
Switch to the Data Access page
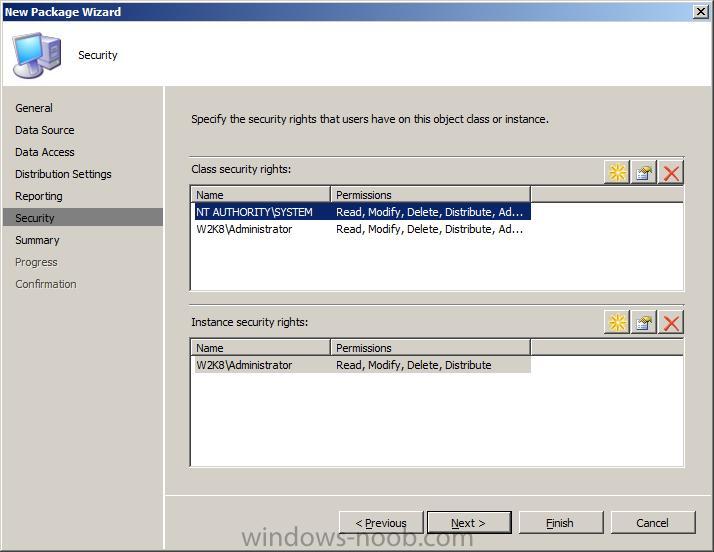coord(45,152)
